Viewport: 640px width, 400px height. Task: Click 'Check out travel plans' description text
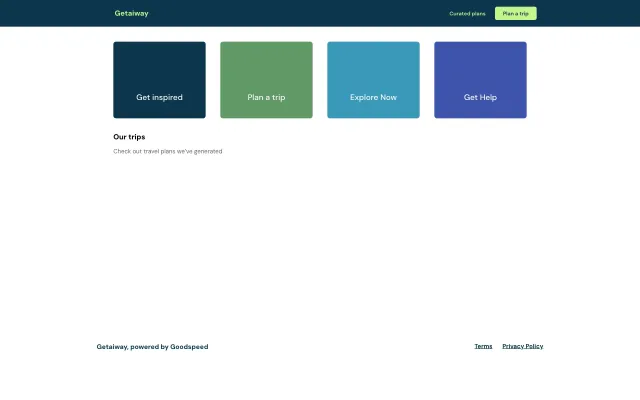[x=167, y=151]
